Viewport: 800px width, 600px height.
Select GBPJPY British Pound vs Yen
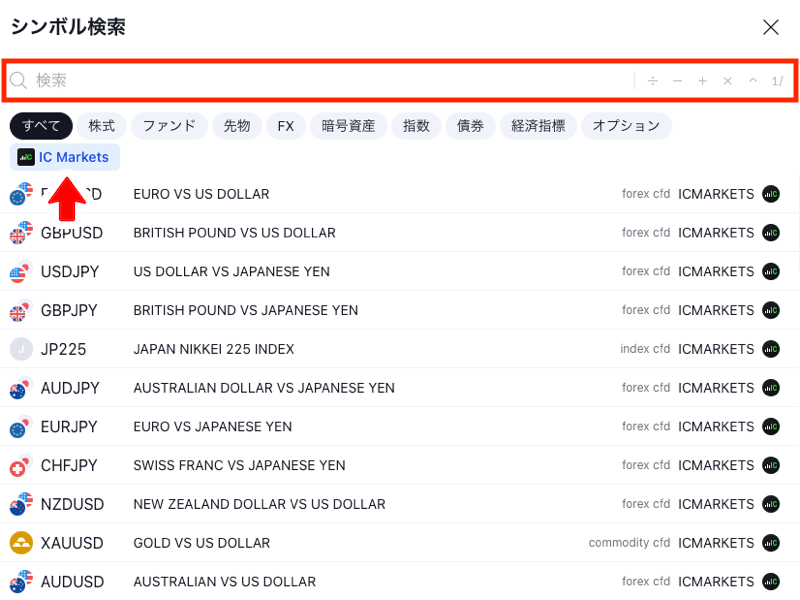point(399,310)
